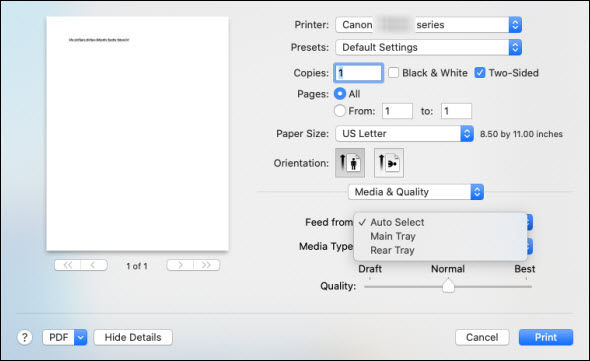
Task: Select portrait orientation icon
Action: click(350, 163)
